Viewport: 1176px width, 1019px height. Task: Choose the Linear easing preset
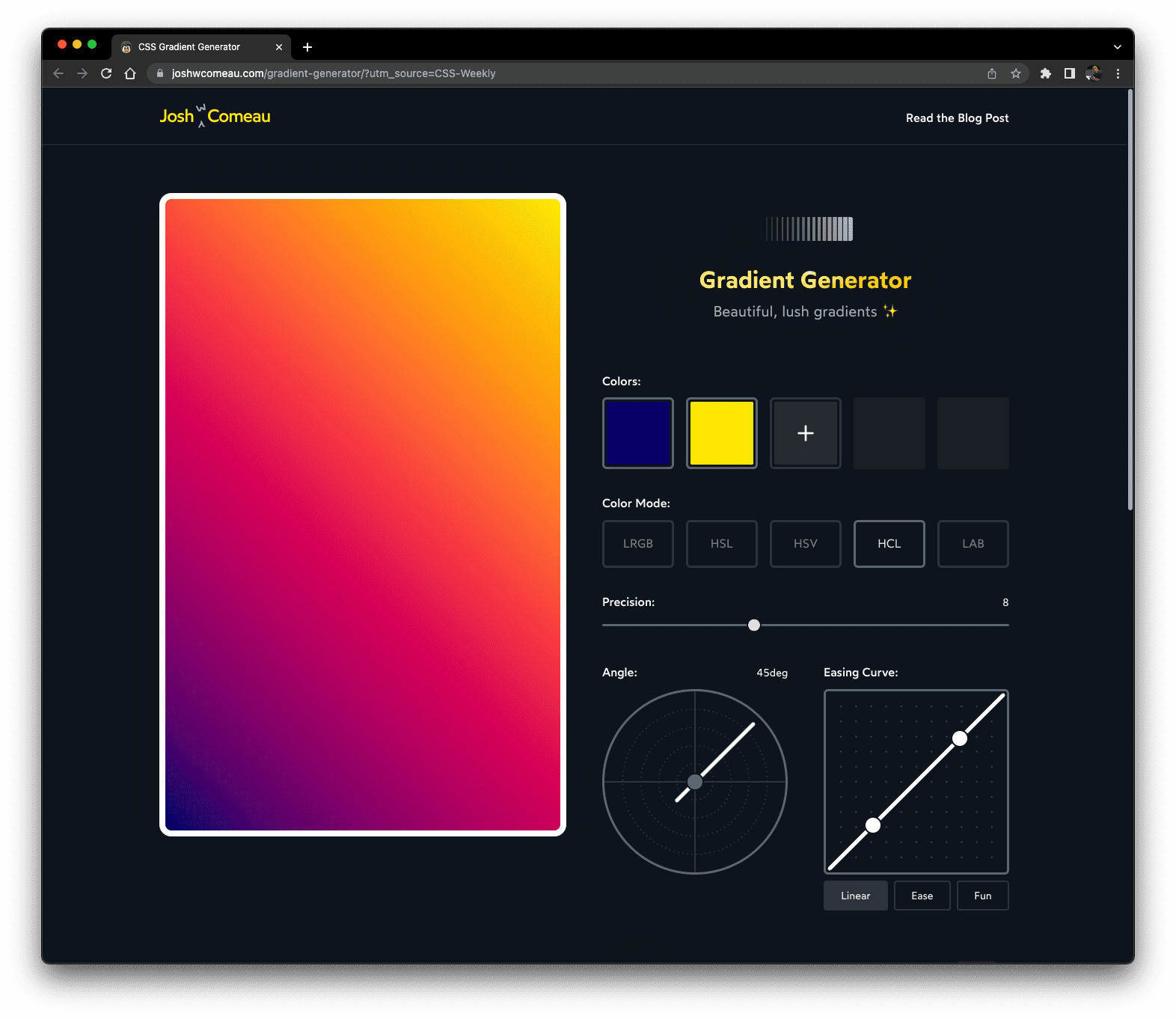[x=856, y=896]
